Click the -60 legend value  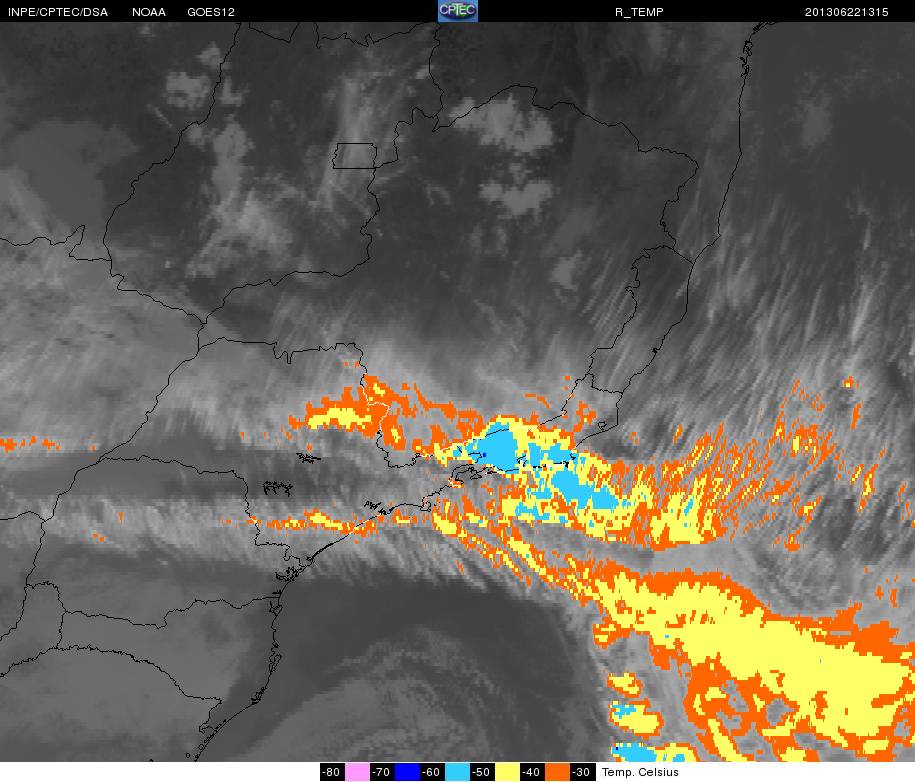[432, 772]
